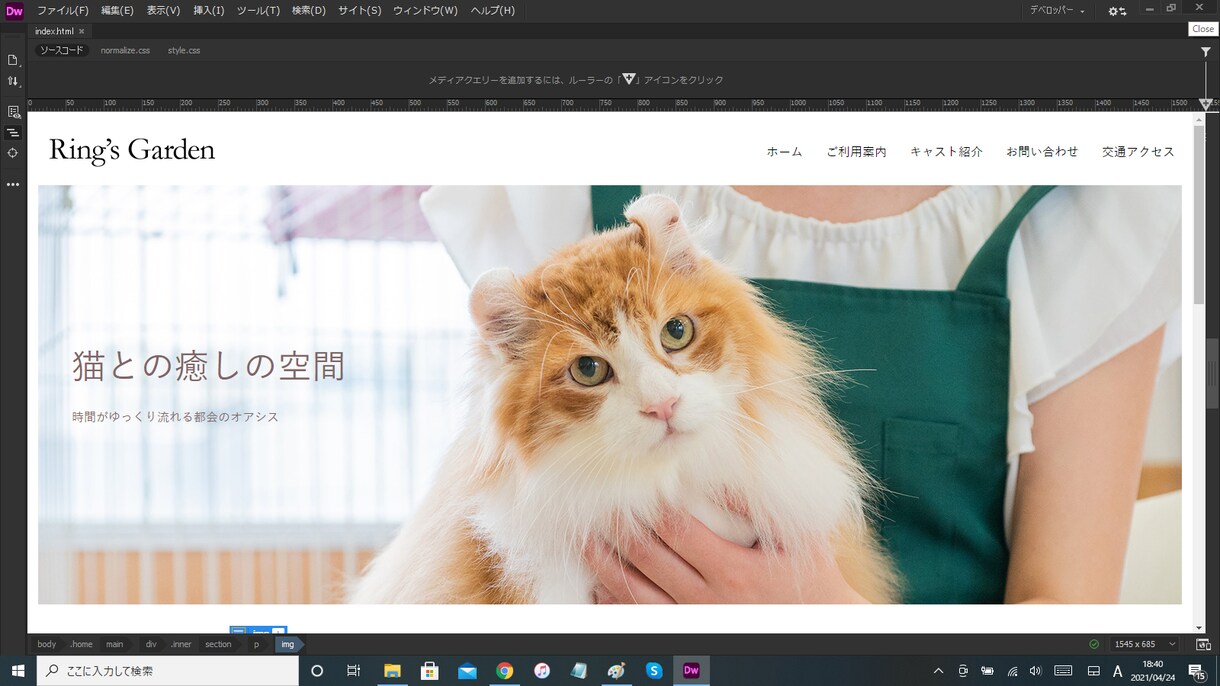Open the サイト(S) menu

(359, 10)
